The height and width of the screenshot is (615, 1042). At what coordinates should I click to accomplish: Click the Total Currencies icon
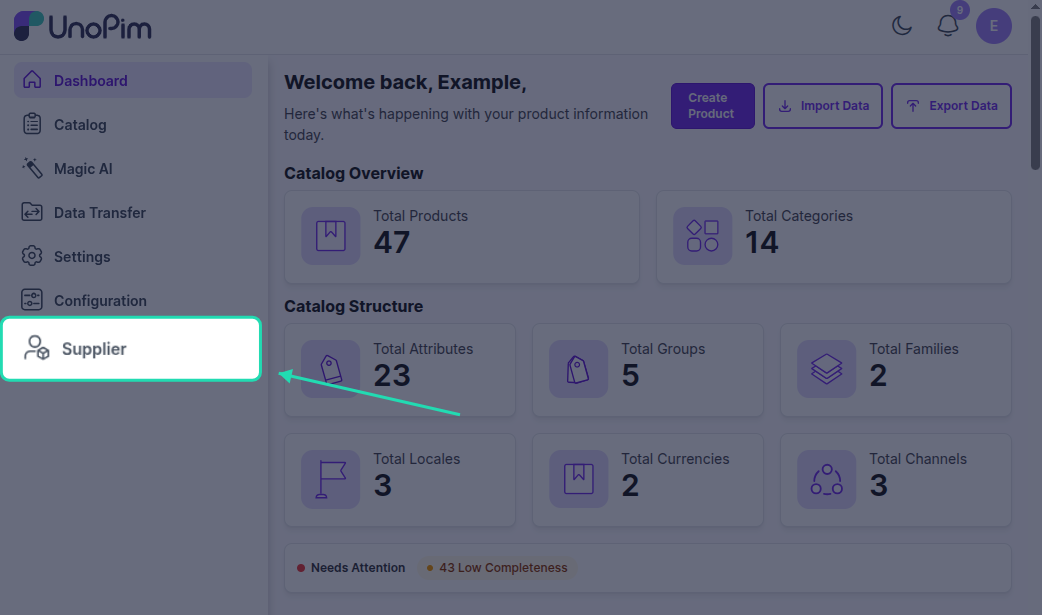[x=578, y=479]
